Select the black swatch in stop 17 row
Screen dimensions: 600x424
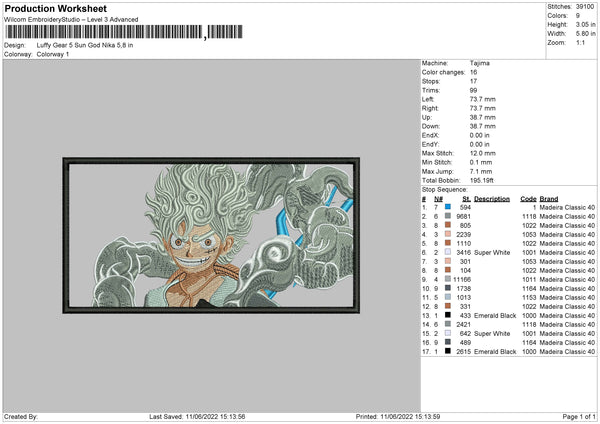point(448,351)
